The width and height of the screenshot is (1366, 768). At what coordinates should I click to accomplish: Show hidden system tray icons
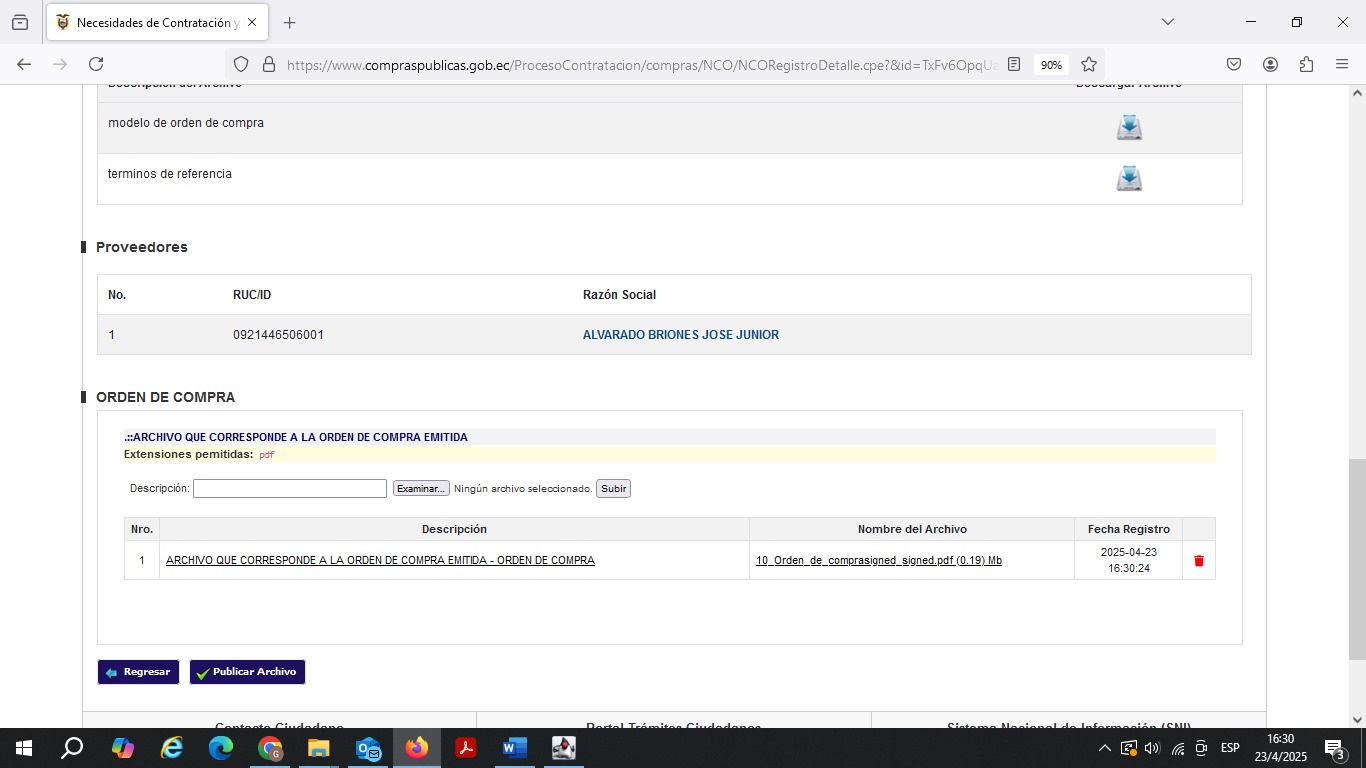1104,748
